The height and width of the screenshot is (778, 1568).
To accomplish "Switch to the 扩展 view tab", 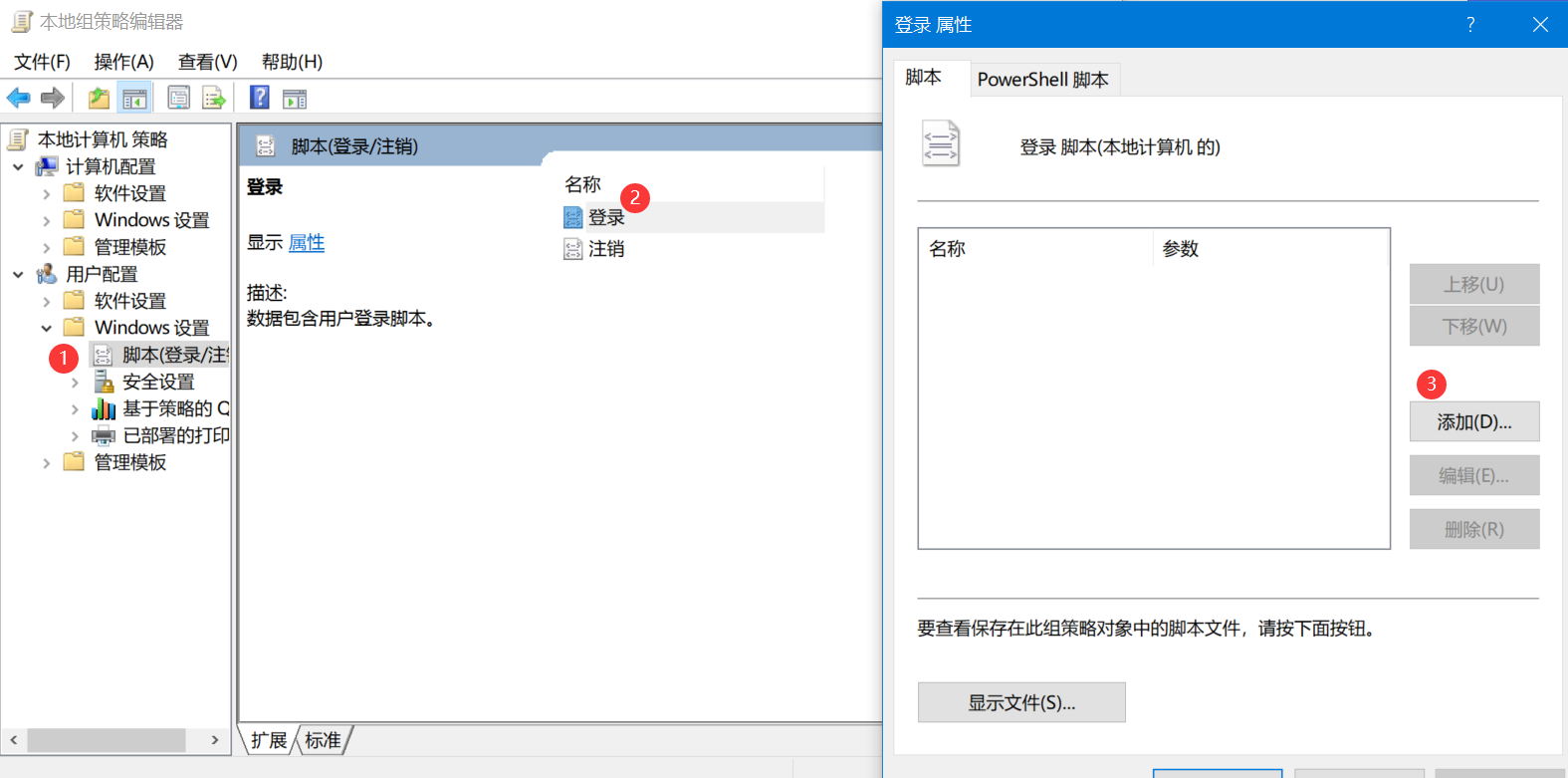I will (x=268, y=740).
